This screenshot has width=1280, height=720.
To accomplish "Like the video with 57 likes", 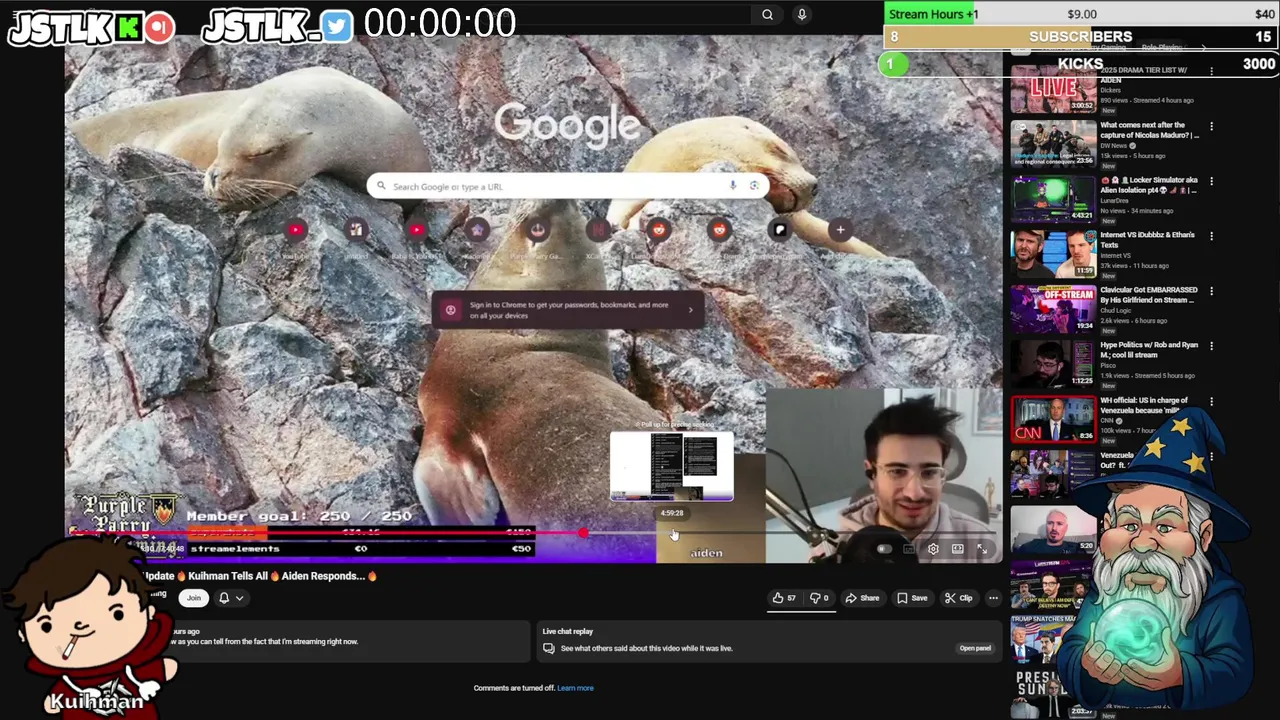I will click(x=783, y=598).
